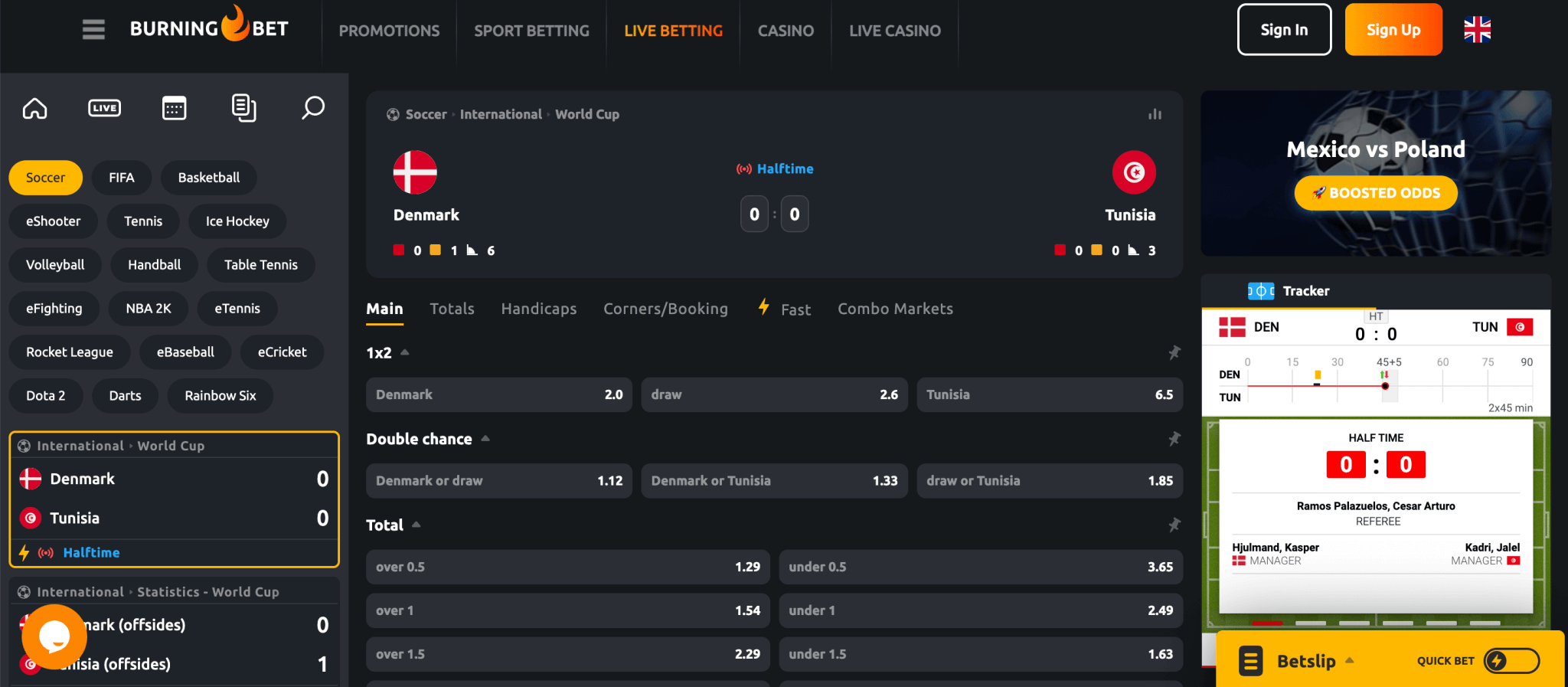This screenshot has width=1568, height=687.
Task: Open the hamburger menu
Action: [93, 30]
